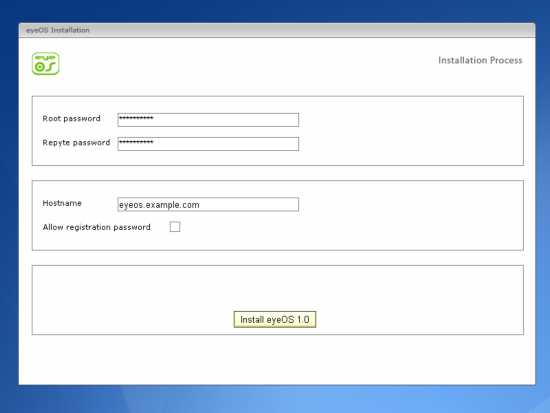
Task: Focus the Repyte password field
Action: pyautogui.click(x=208, y=144)
